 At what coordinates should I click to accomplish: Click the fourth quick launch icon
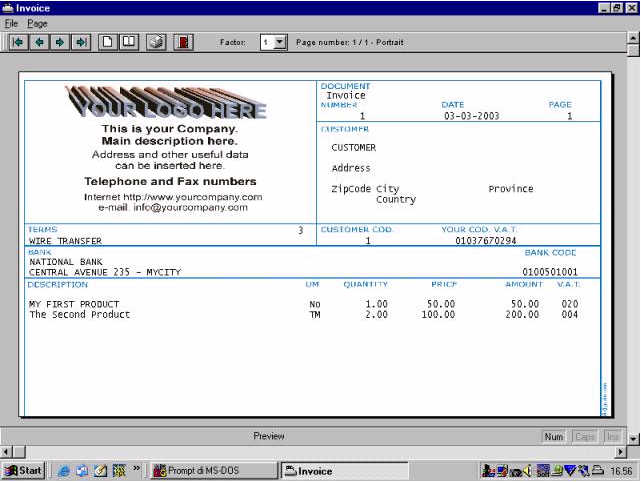pos(119,471)
